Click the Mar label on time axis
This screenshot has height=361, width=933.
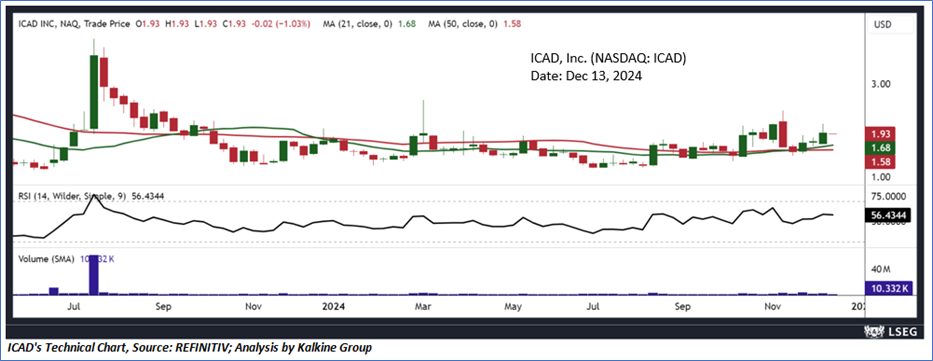pos(422,307)
